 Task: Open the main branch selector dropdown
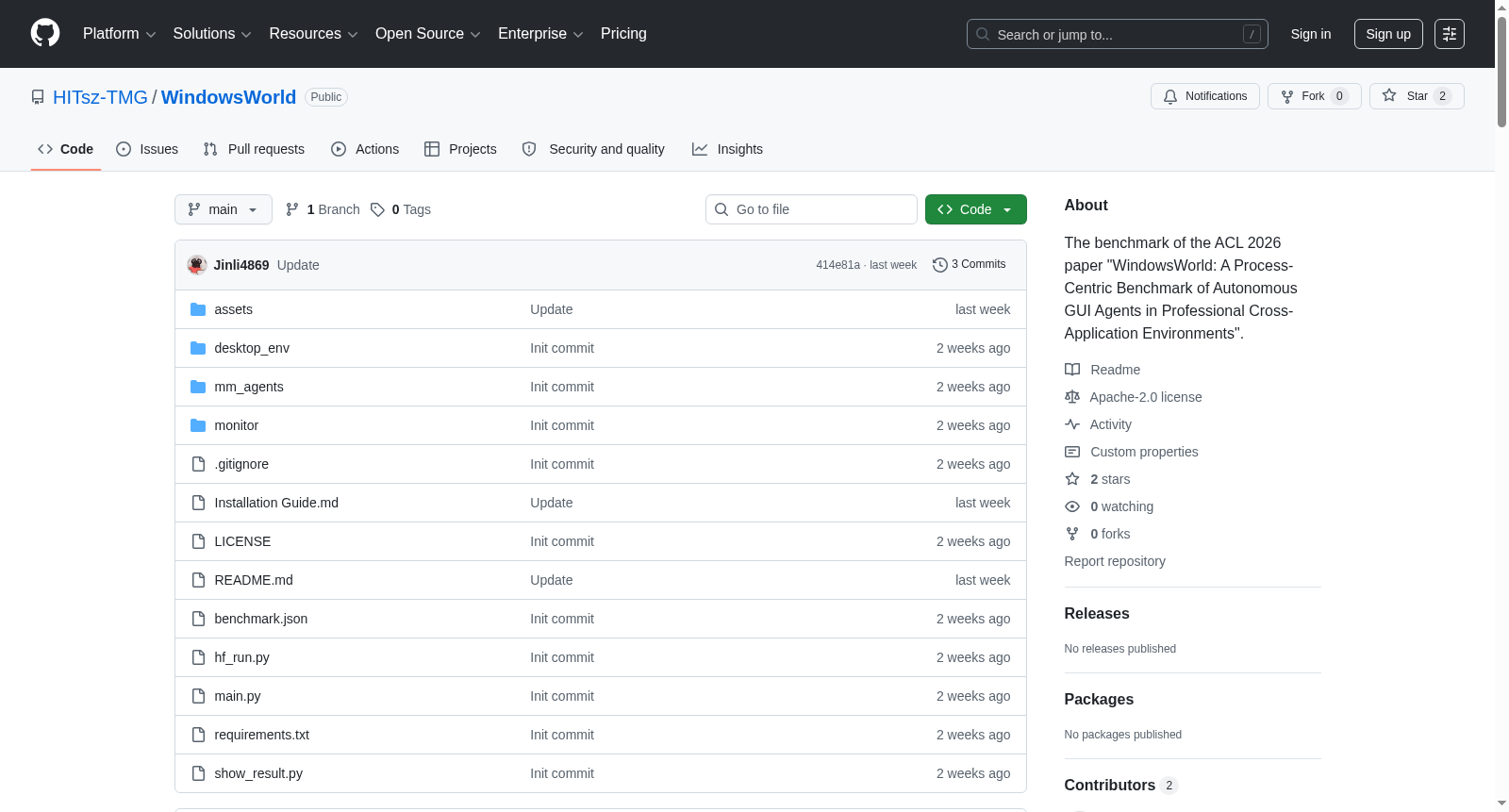click(x=224, y=209)
